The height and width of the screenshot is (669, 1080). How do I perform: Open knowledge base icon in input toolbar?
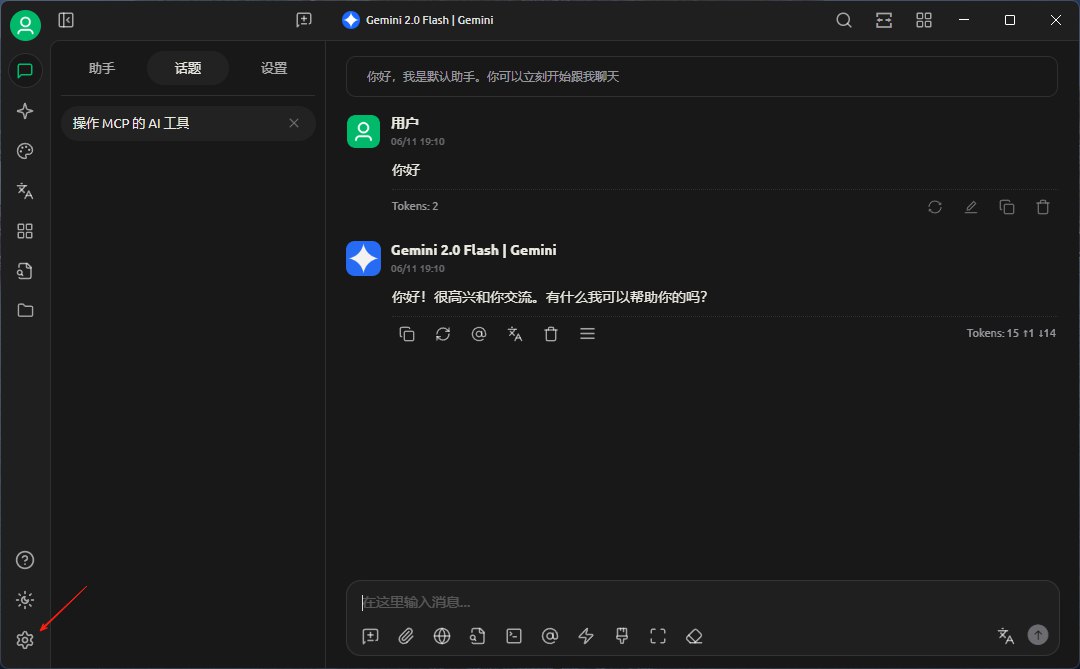pyautogui.click(x=478, y=636)
